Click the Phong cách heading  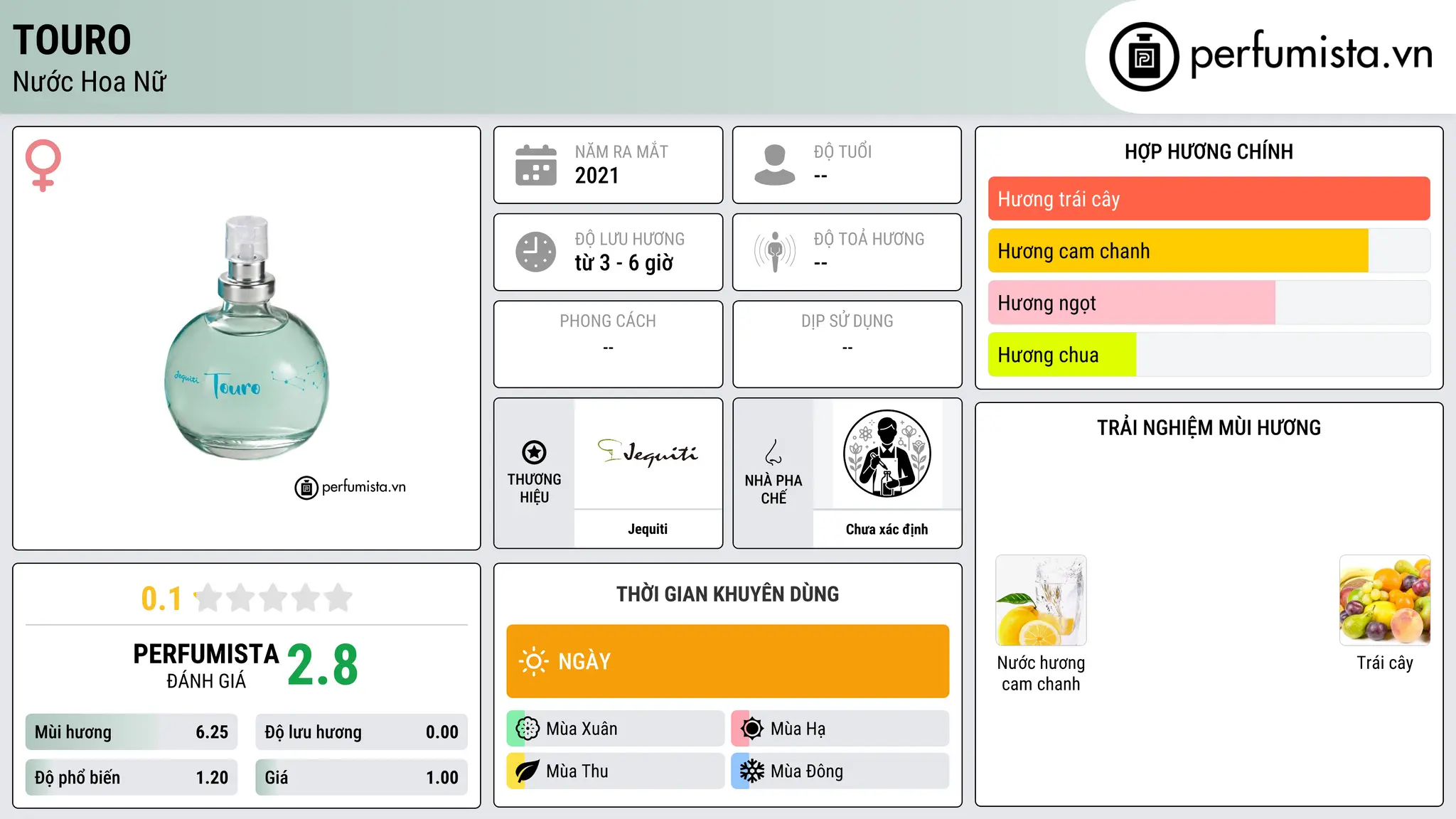[608, 321]
